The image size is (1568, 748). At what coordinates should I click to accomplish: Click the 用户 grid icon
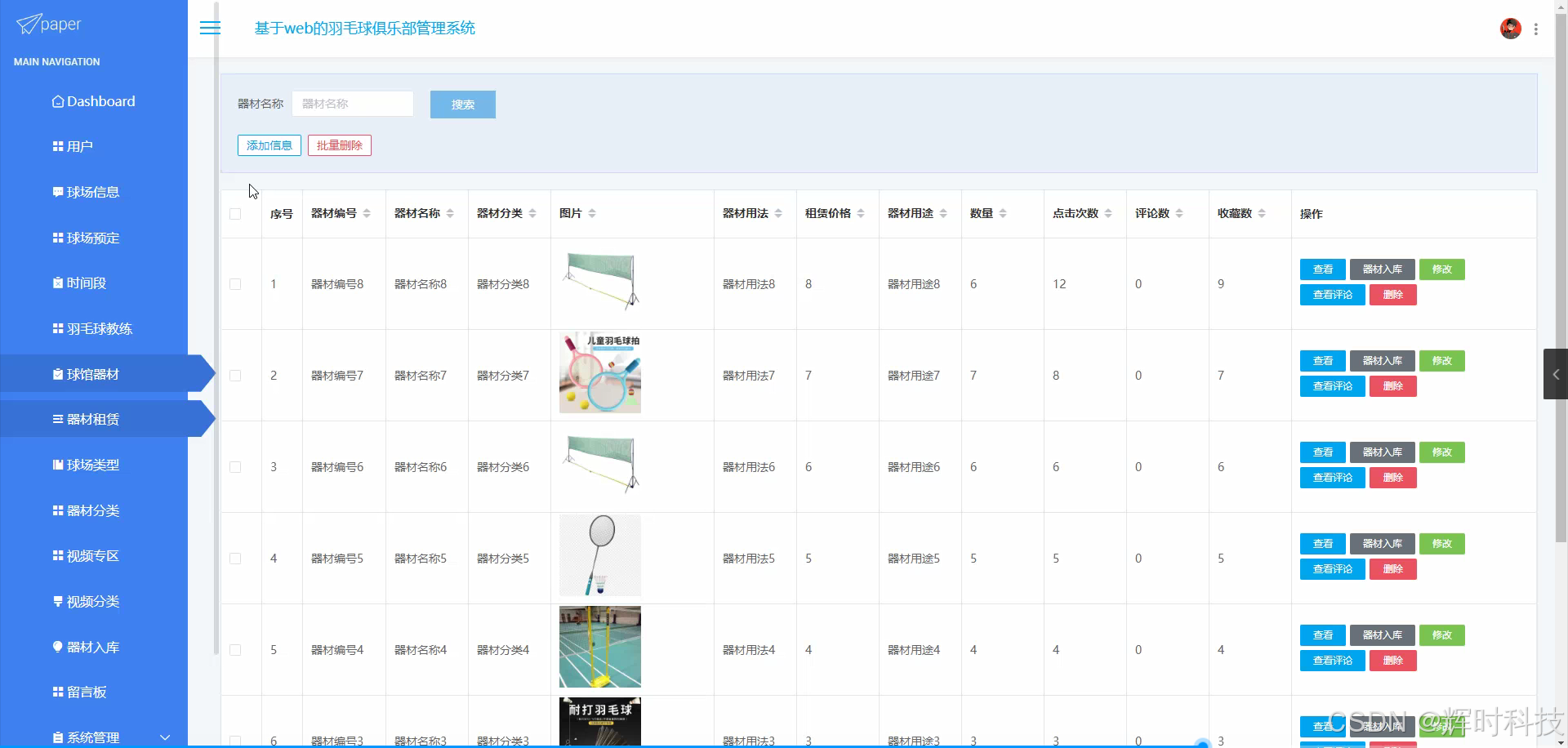(x=58, y=146)
